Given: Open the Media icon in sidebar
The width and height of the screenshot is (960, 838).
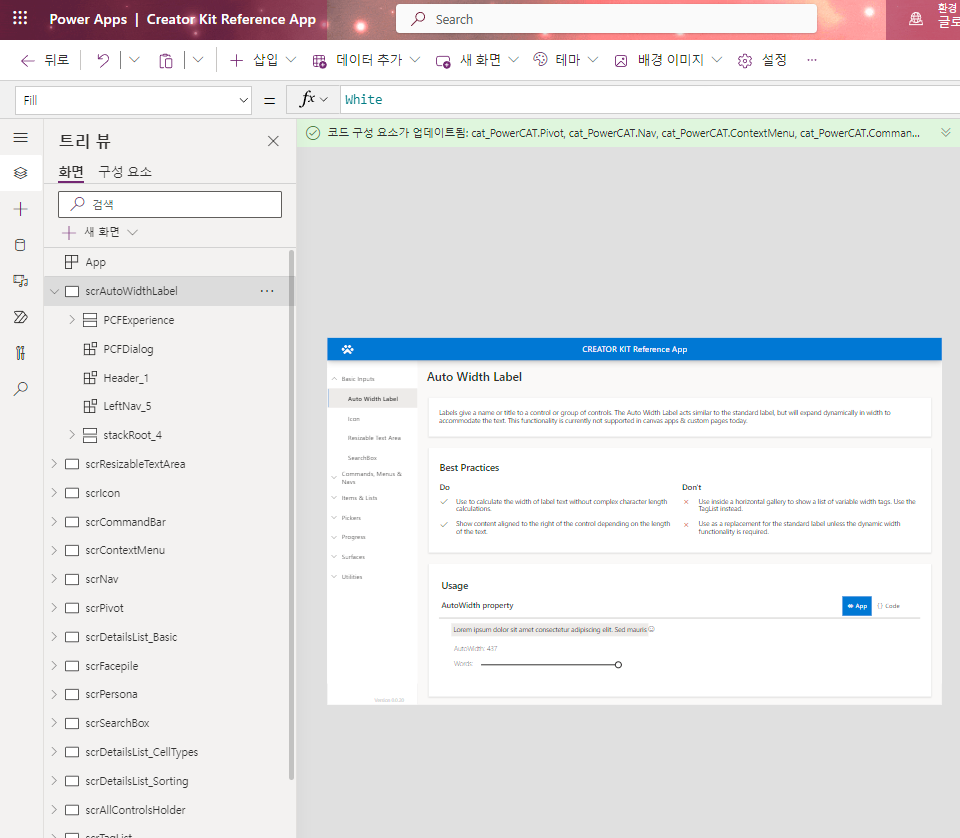Looking at the screenshot, I should (20, 281).
